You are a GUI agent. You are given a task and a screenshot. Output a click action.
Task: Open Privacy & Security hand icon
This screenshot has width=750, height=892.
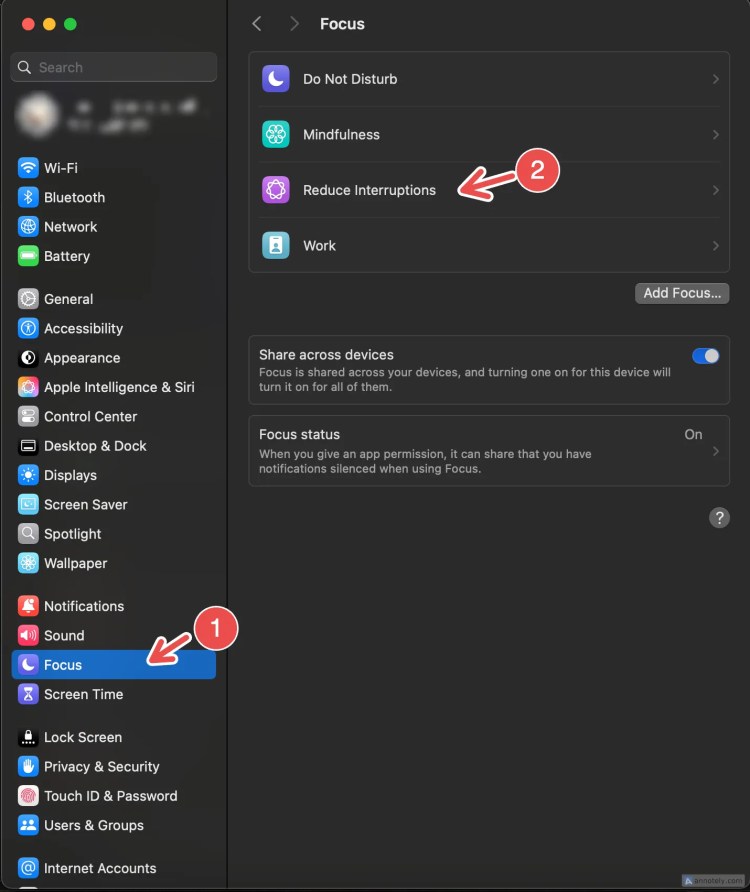[x=28, y=766]
